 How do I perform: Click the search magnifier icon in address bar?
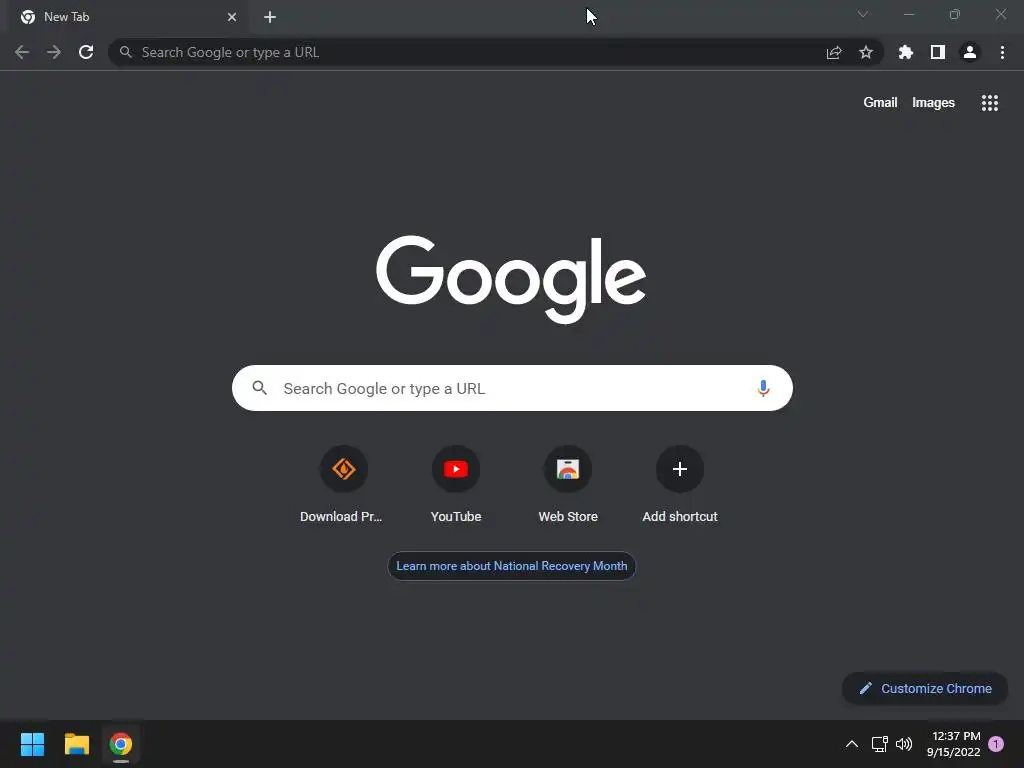(x=125, y=52)
